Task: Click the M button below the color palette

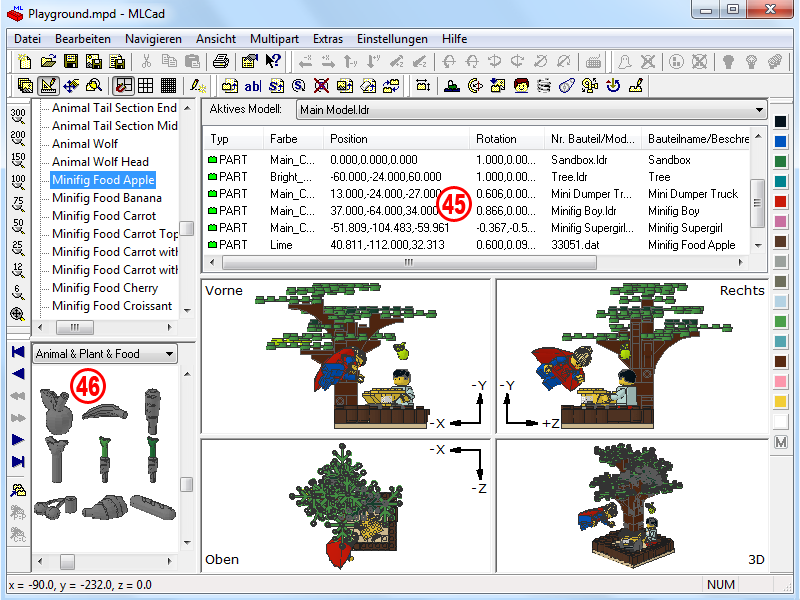Action: click(x=781, y=442)
